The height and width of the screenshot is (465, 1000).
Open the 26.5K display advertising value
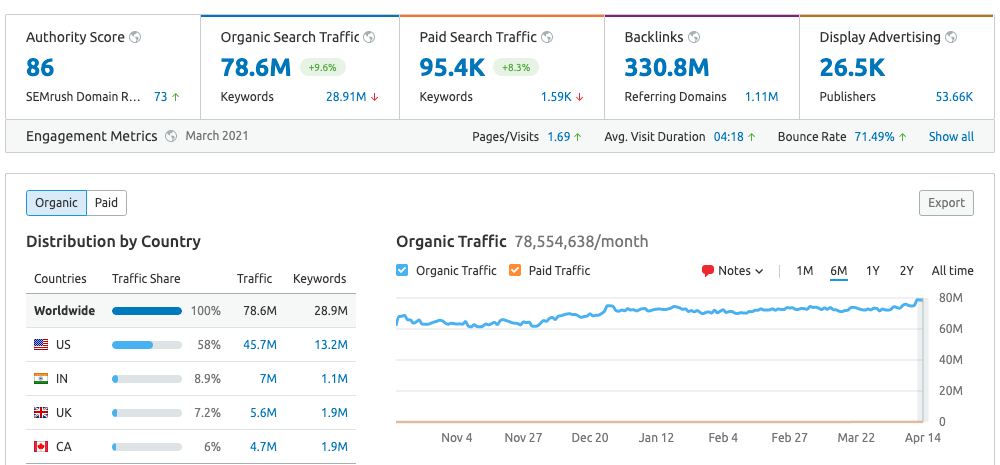pos(852,68)
